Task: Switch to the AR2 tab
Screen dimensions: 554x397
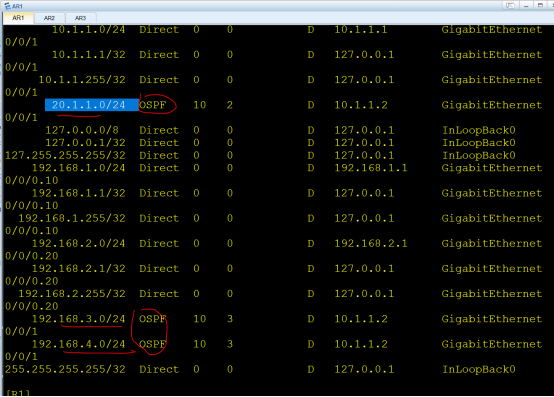Action: 49,18
